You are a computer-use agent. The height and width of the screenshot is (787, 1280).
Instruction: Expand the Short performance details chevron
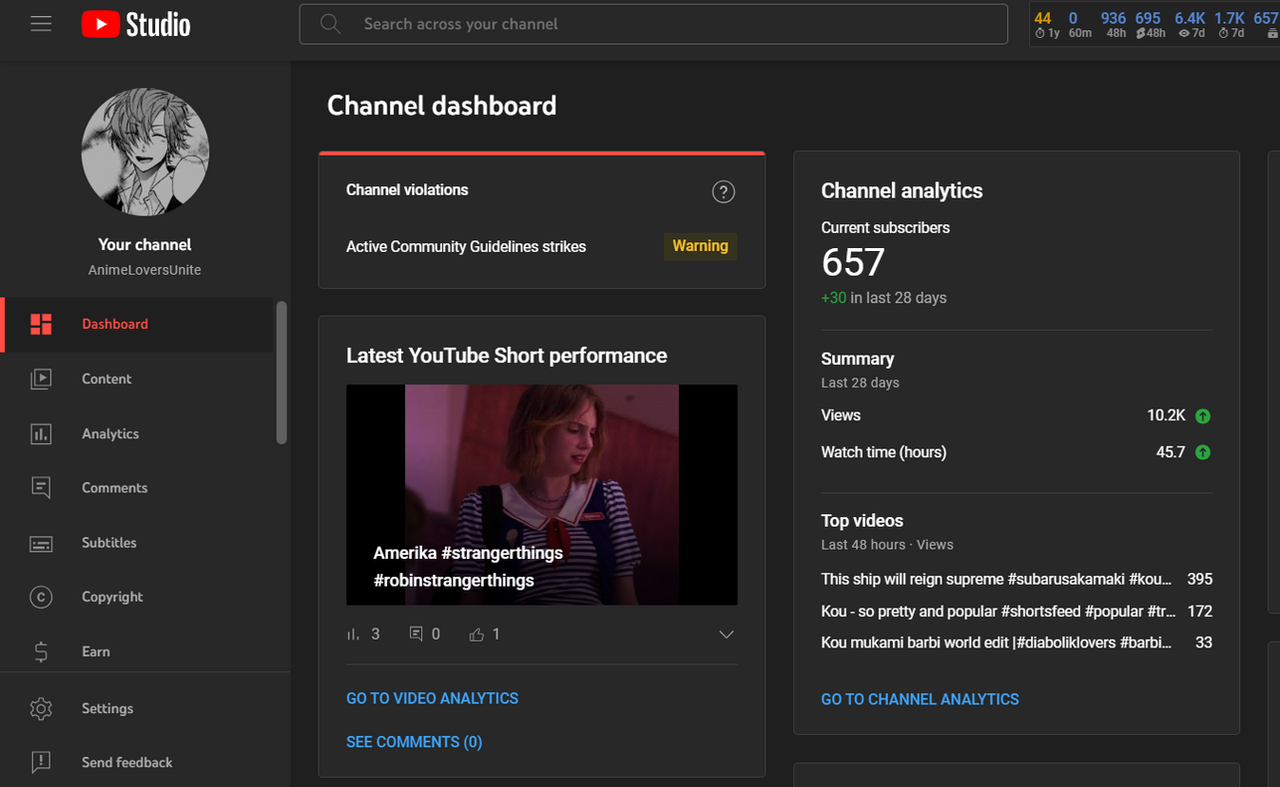click(x=726, y=634)
